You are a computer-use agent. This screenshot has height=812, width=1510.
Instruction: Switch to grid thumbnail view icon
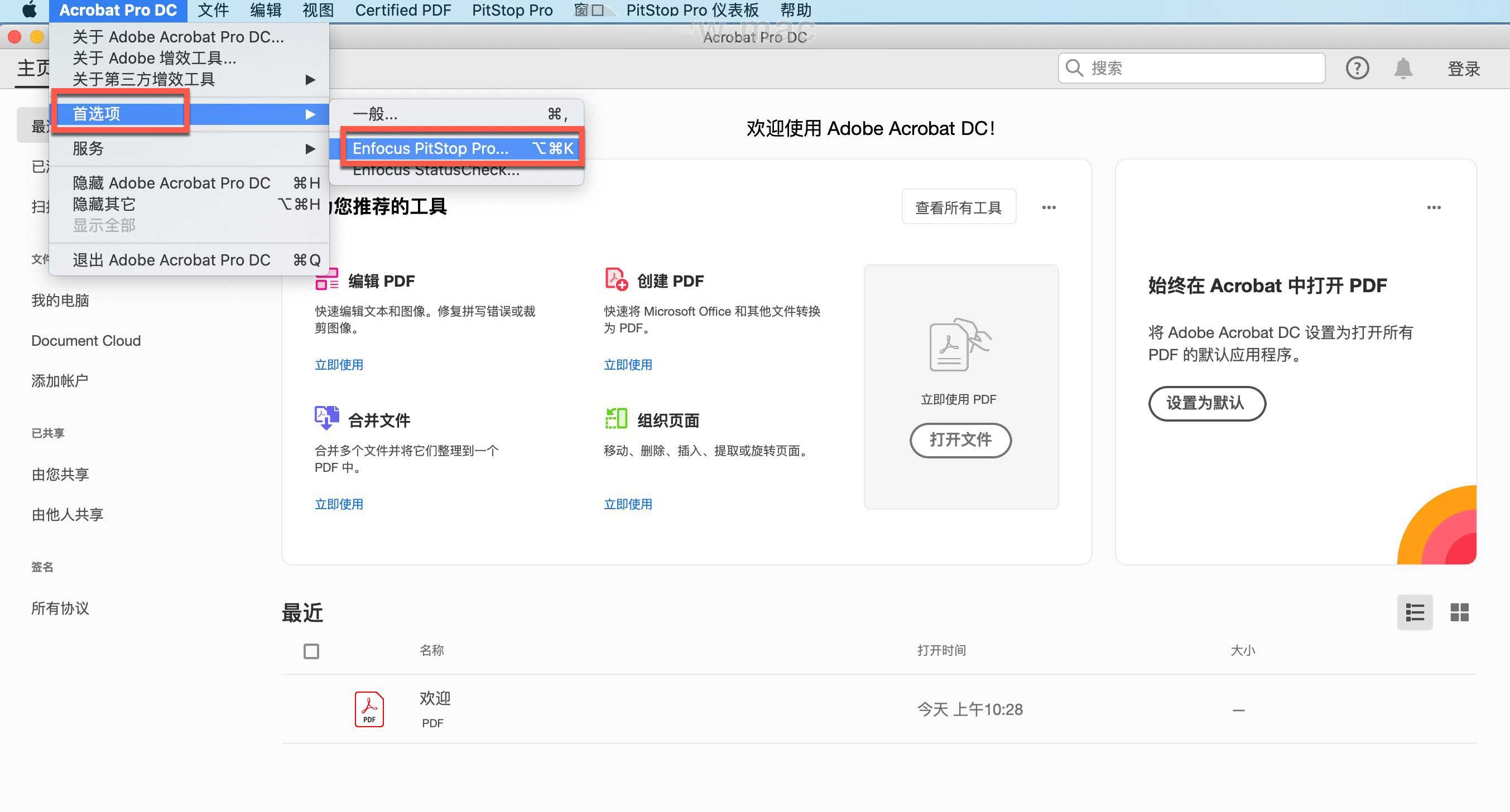tap(1459, 612)
